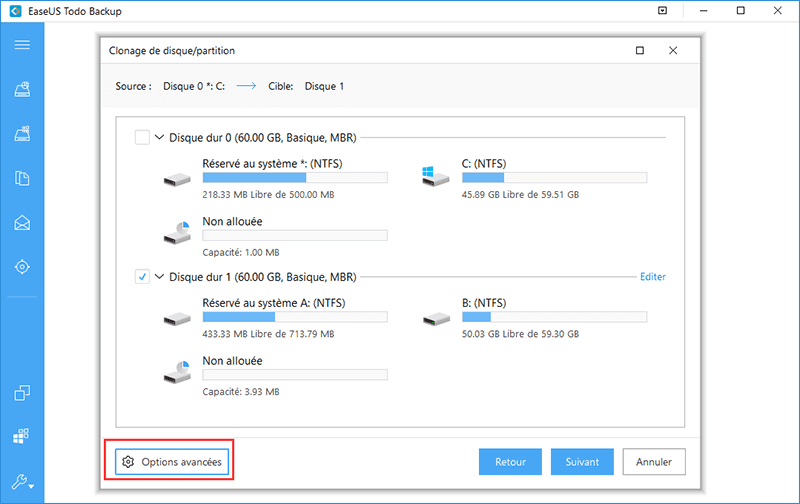800x504 pixels.
Task: Open the system clone blocks icon
Action: click(x=21, y=436)
